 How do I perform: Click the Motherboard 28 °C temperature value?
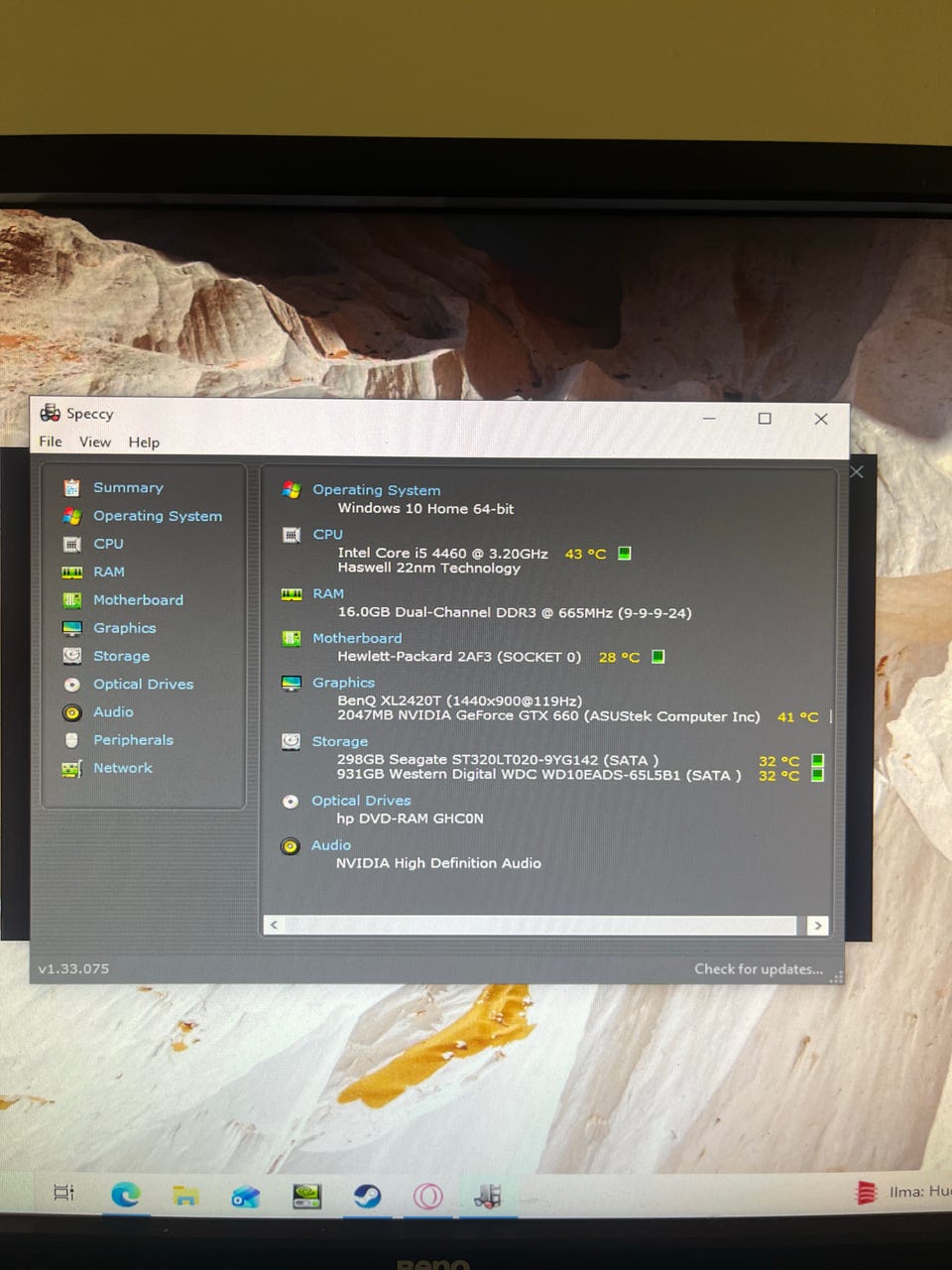point(619,657)
